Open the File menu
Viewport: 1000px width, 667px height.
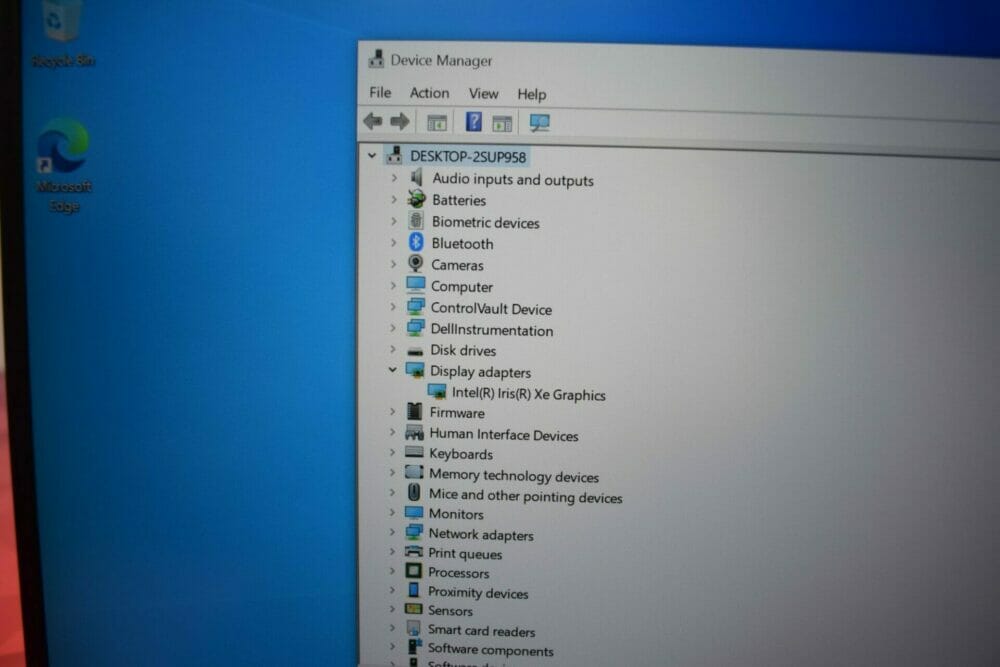click(x=380, y=92)
